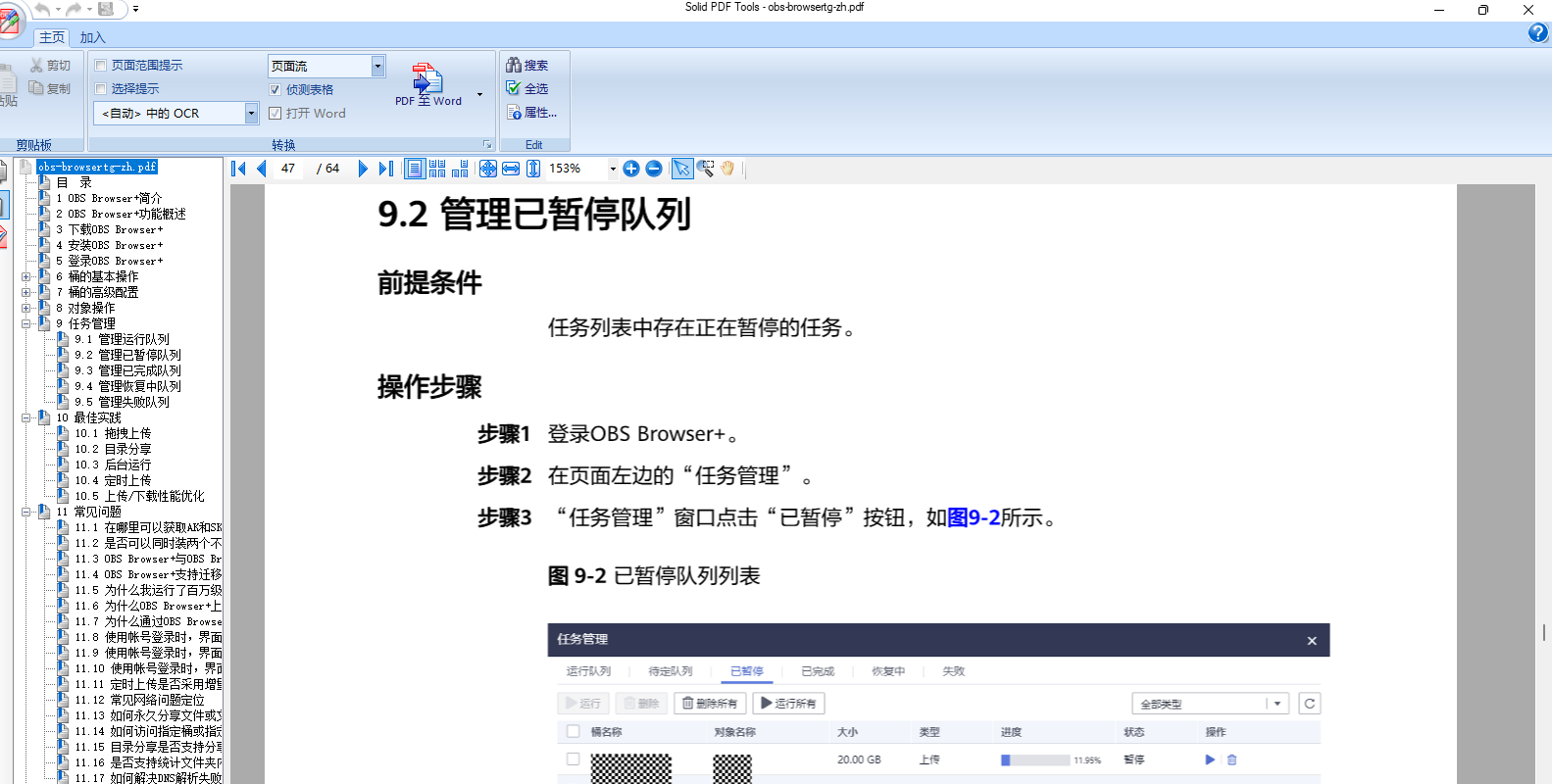The image size is (1552, 784).
Task: Click the PDF 至 Word convert icon
Action: (x=426, y=79)
